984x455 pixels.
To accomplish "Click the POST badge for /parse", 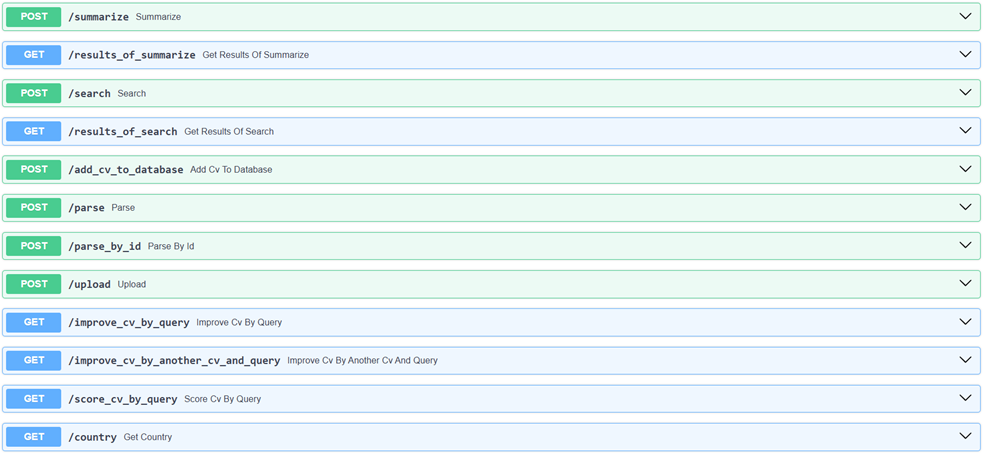I will [34, 208].
